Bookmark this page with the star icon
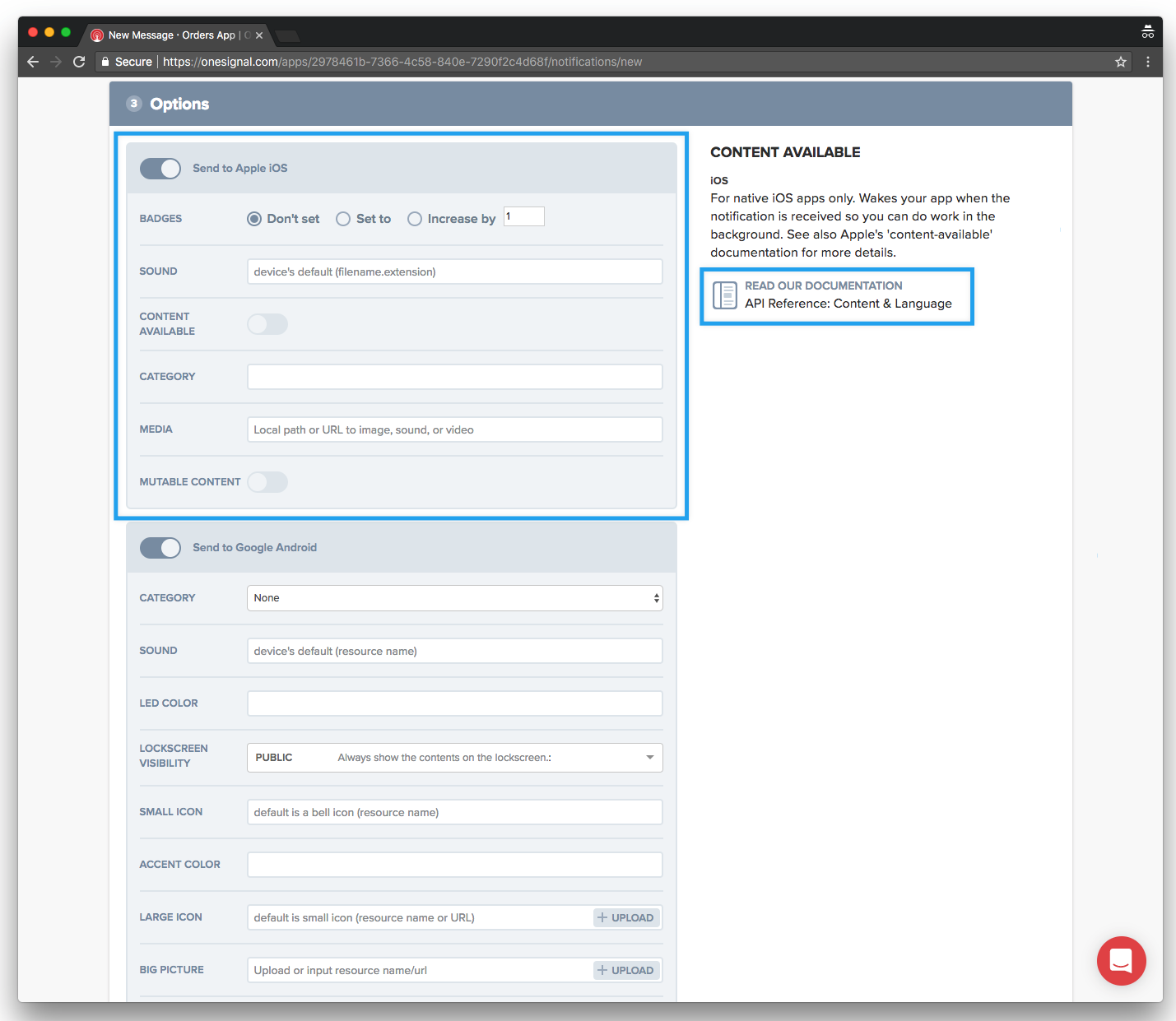The width and height of the screenshot is (1176, 1021). tap(1120, 62)
